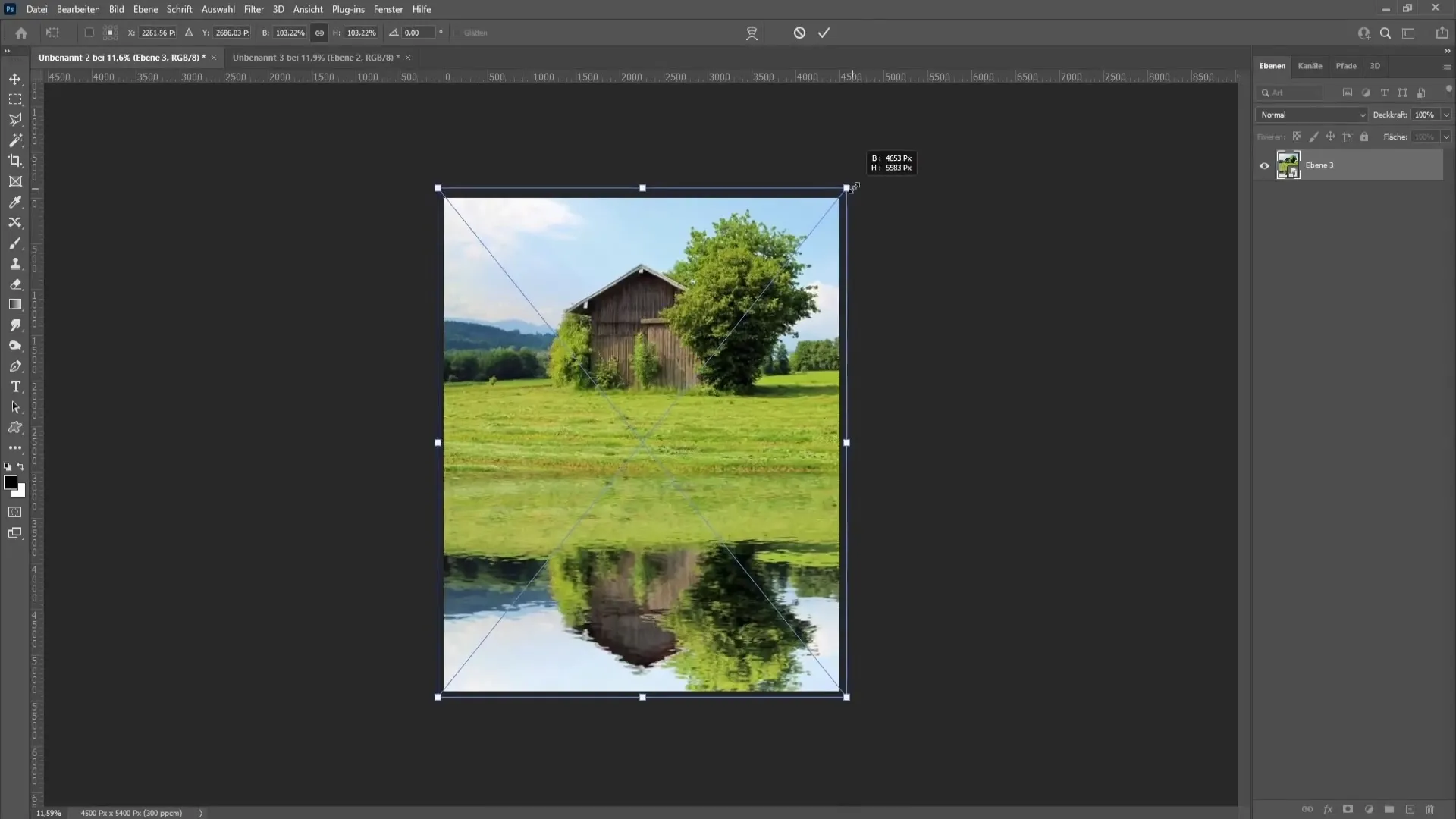The width and height of the screenshot is (1456, 819).
Task: Select the Type tool in toolbar
Action: (15, 386)
